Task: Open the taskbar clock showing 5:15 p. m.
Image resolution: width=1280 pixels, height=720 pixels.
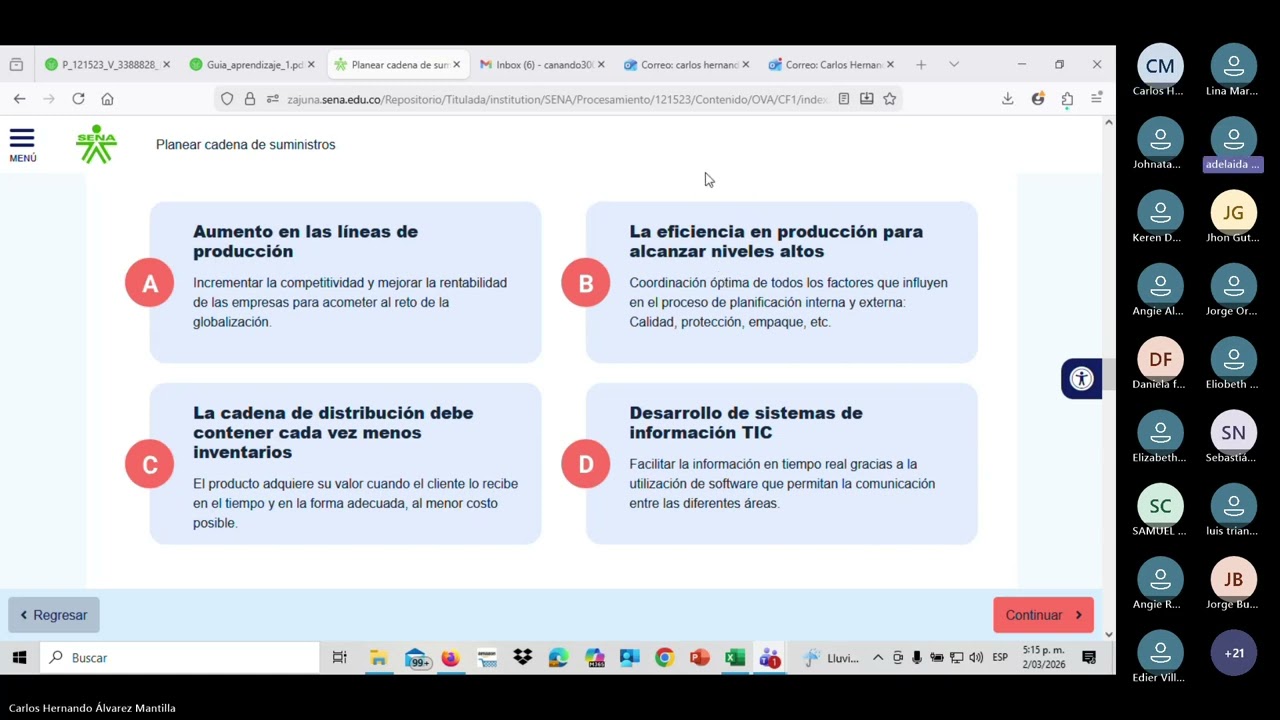Action: [1043, 657]
